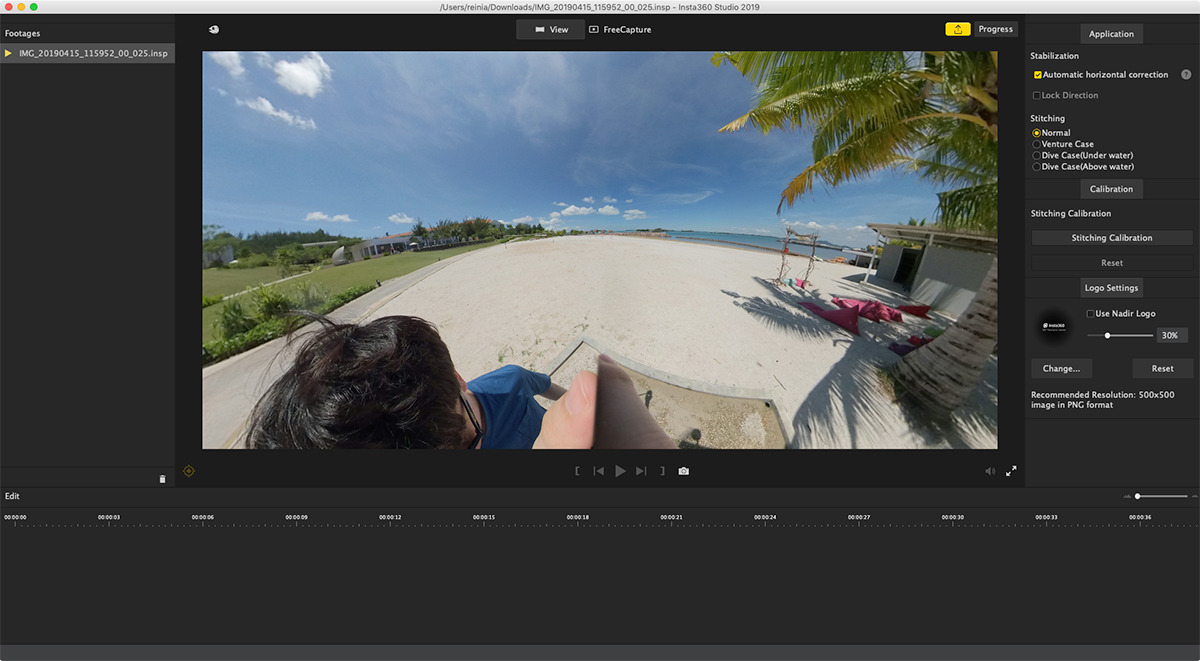Jump to next frame
This screenshot has width=1200, height=661.
[642, 471]
